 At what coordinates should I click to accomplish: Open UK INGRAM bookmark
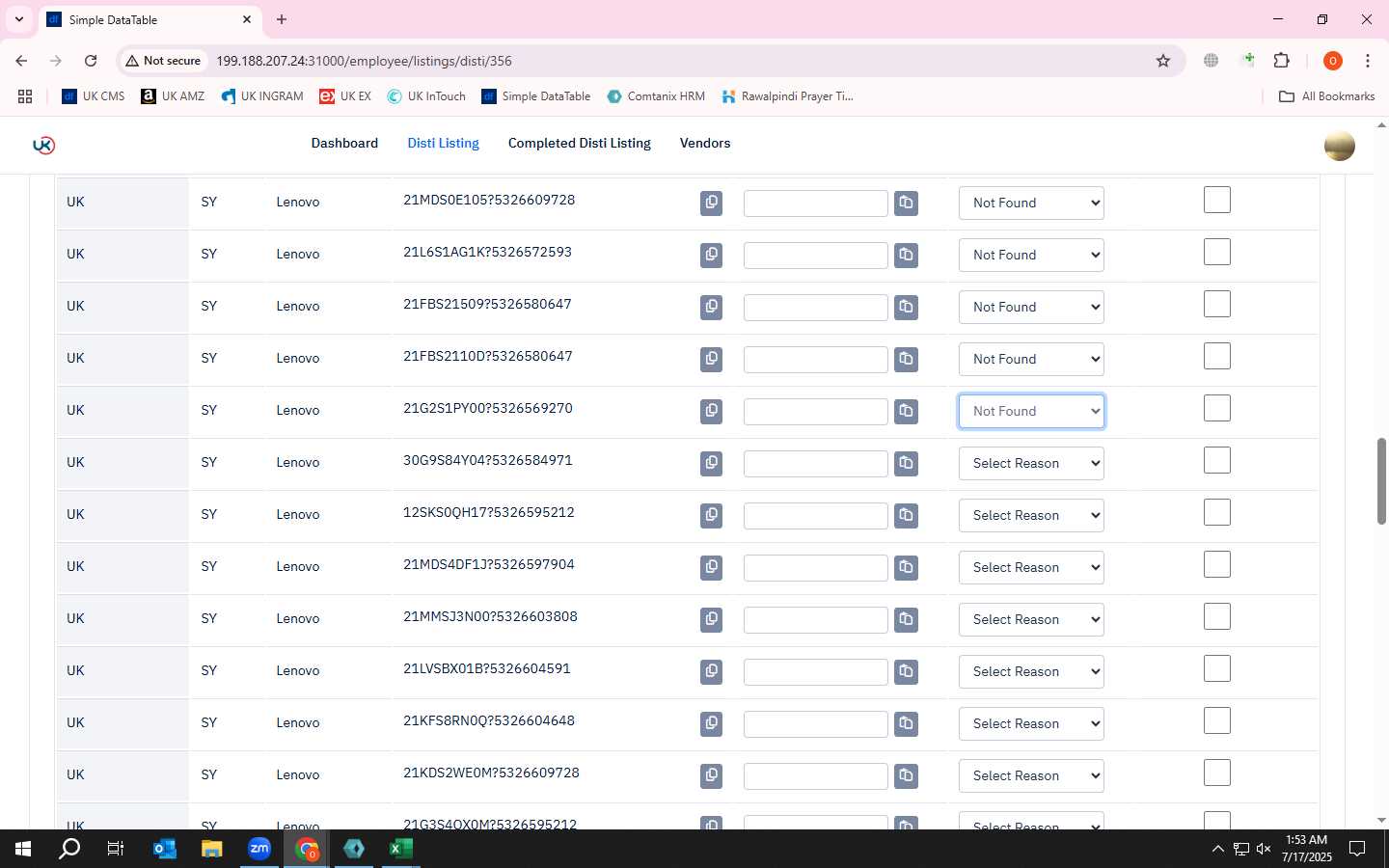pyautogui.click(x=262, y=96)
